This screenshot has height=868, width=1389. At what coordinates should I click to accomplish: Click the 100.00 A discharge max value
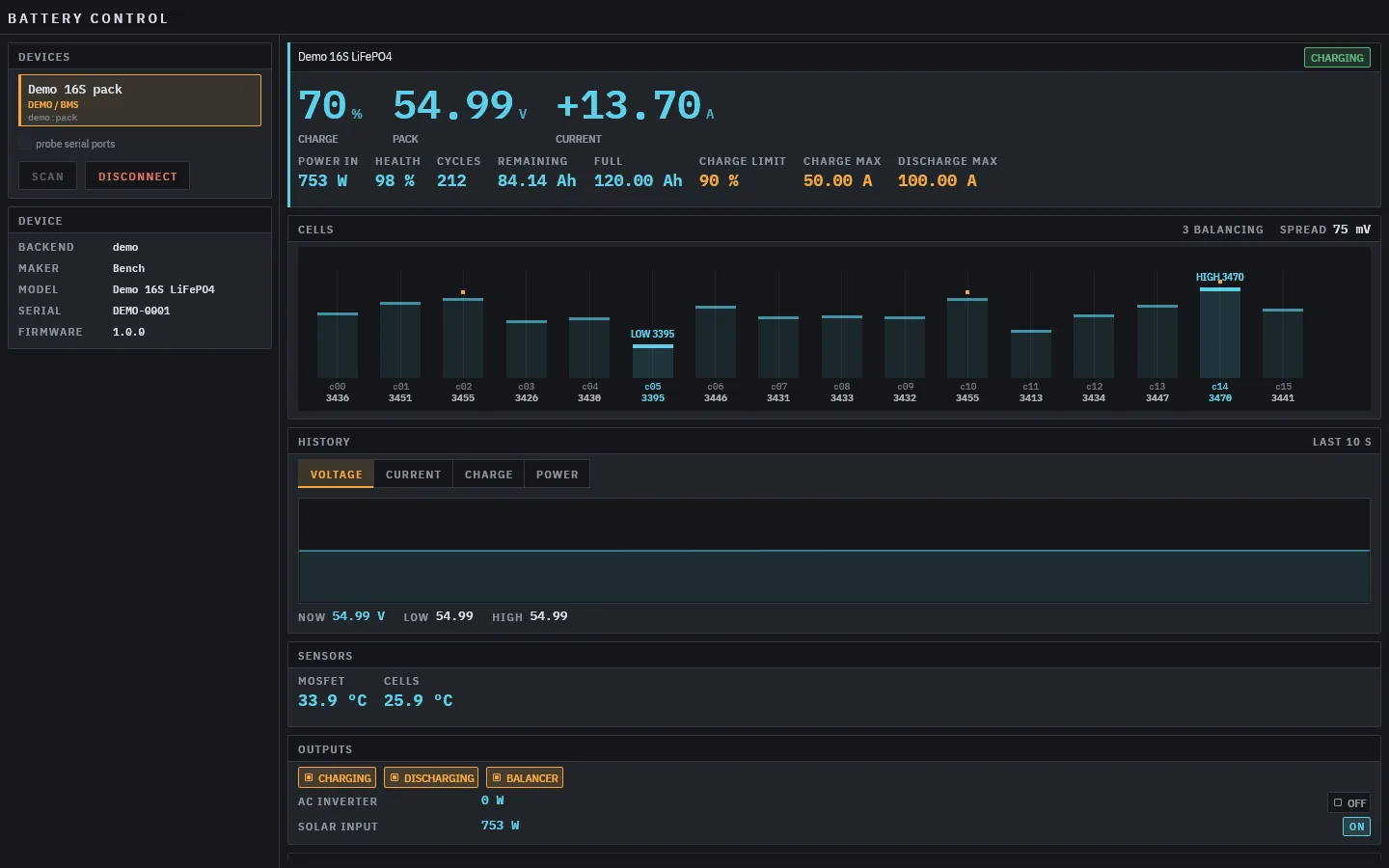[x=938, y=181]
